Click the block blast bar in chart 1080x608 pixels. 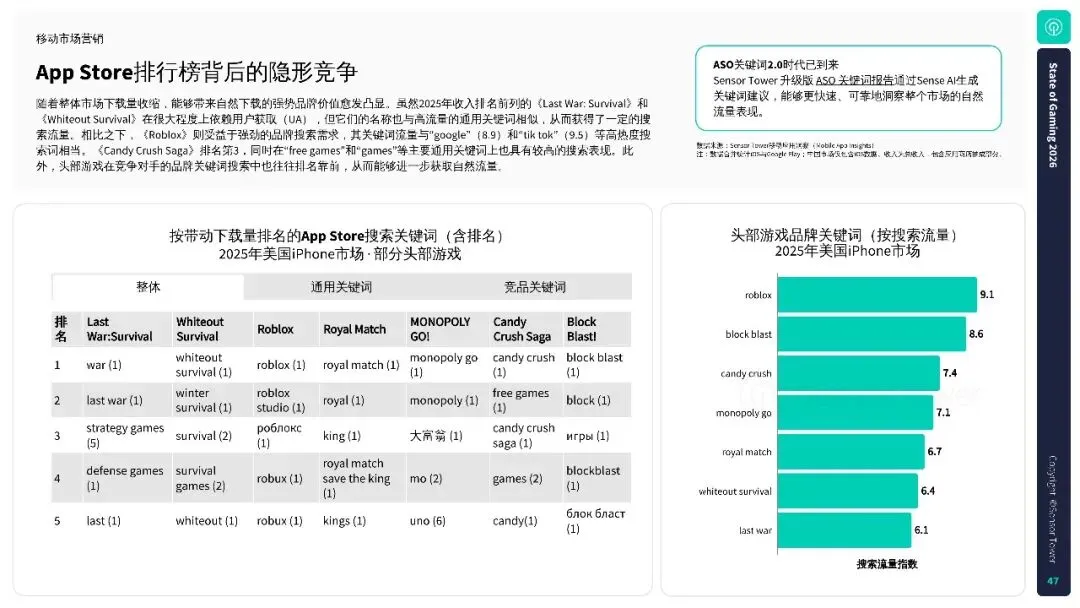(x=871, y=334)
